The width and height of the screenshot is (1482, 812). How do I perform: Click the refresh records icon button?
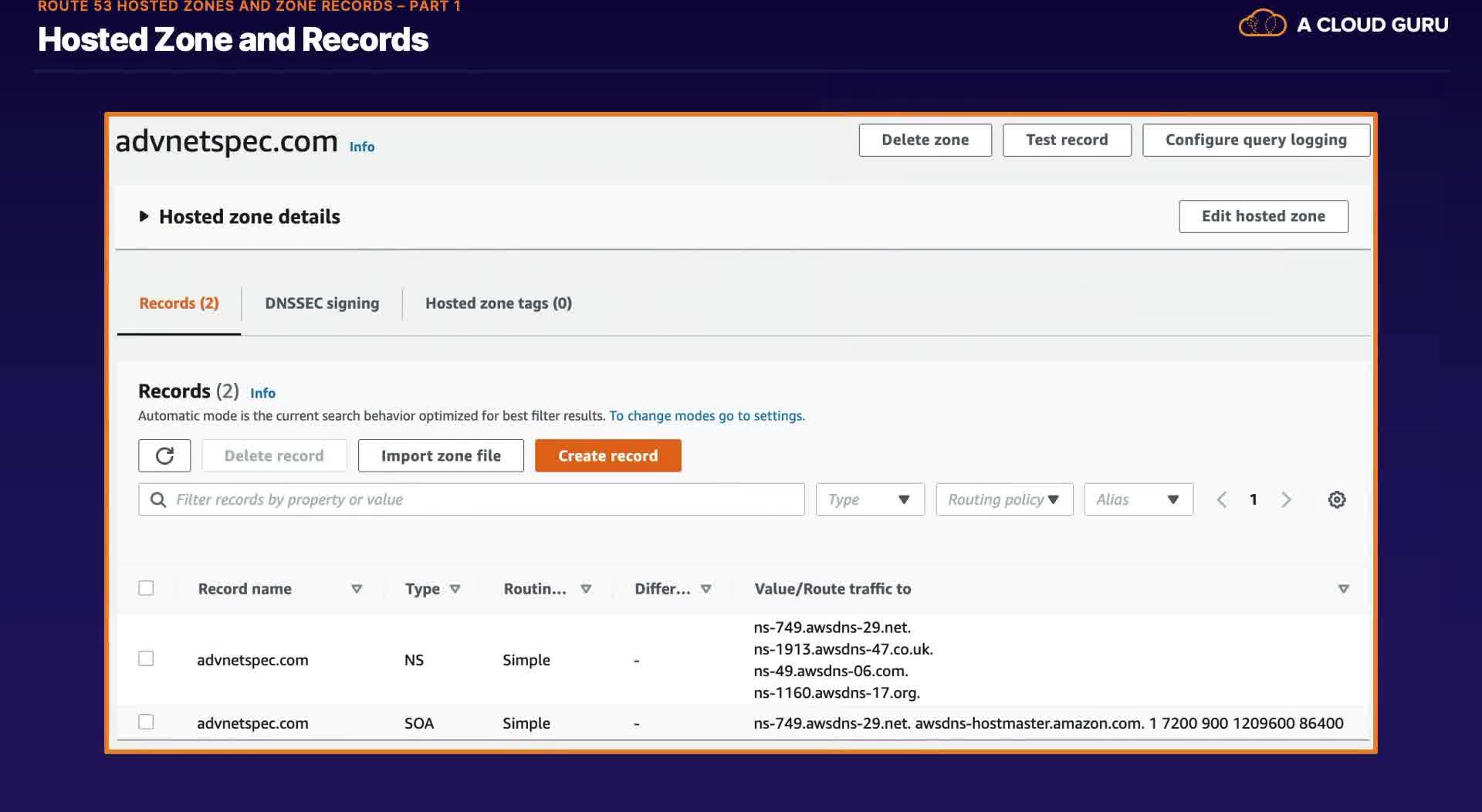[x=164, y=455]
